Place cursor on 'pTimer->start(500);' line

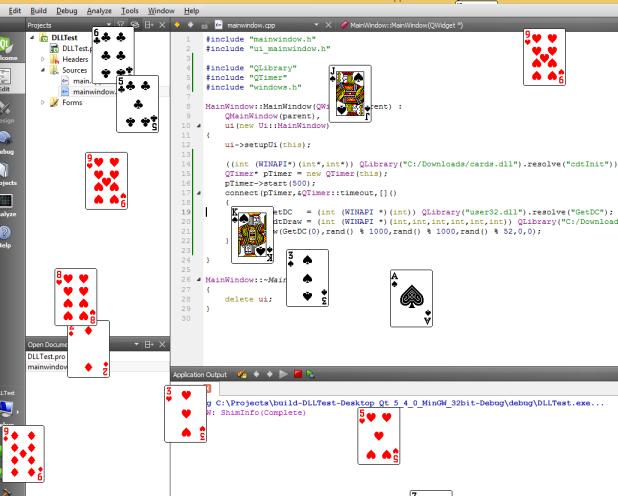270,183
